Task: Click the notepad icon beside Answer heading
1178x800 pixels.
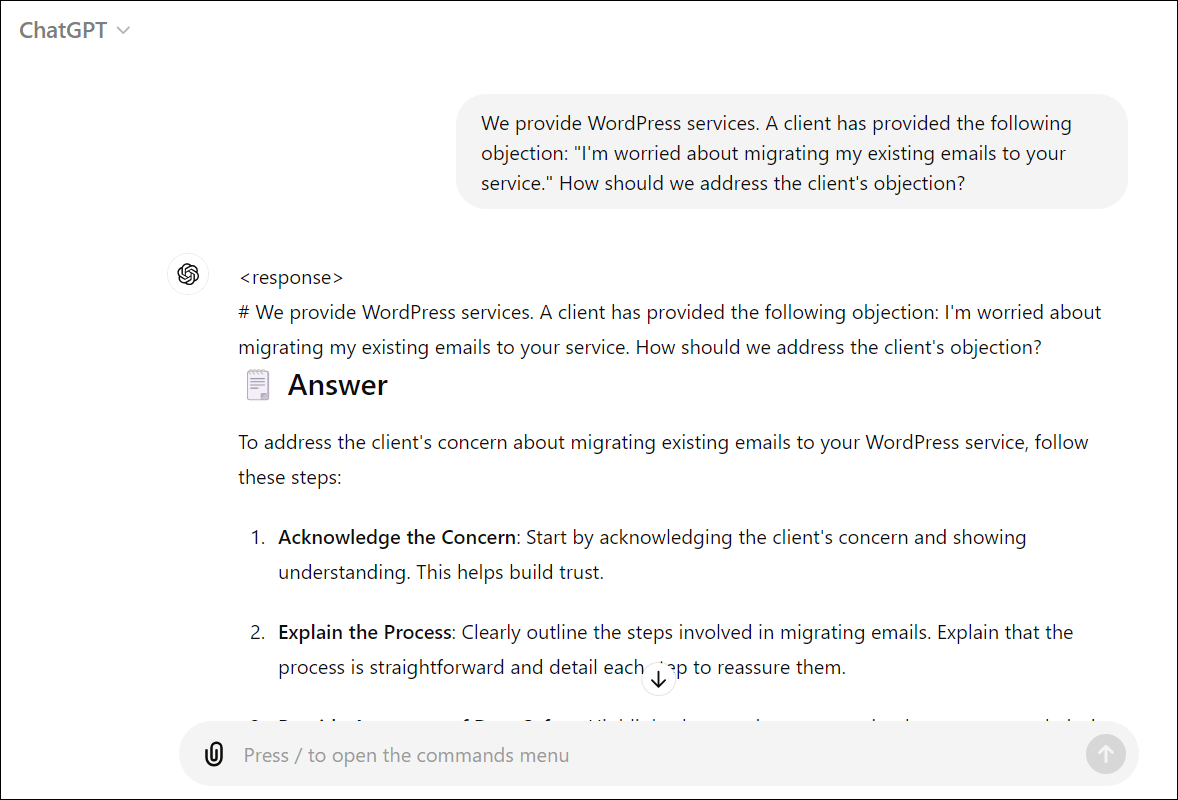Action: [x=257, y=385]
